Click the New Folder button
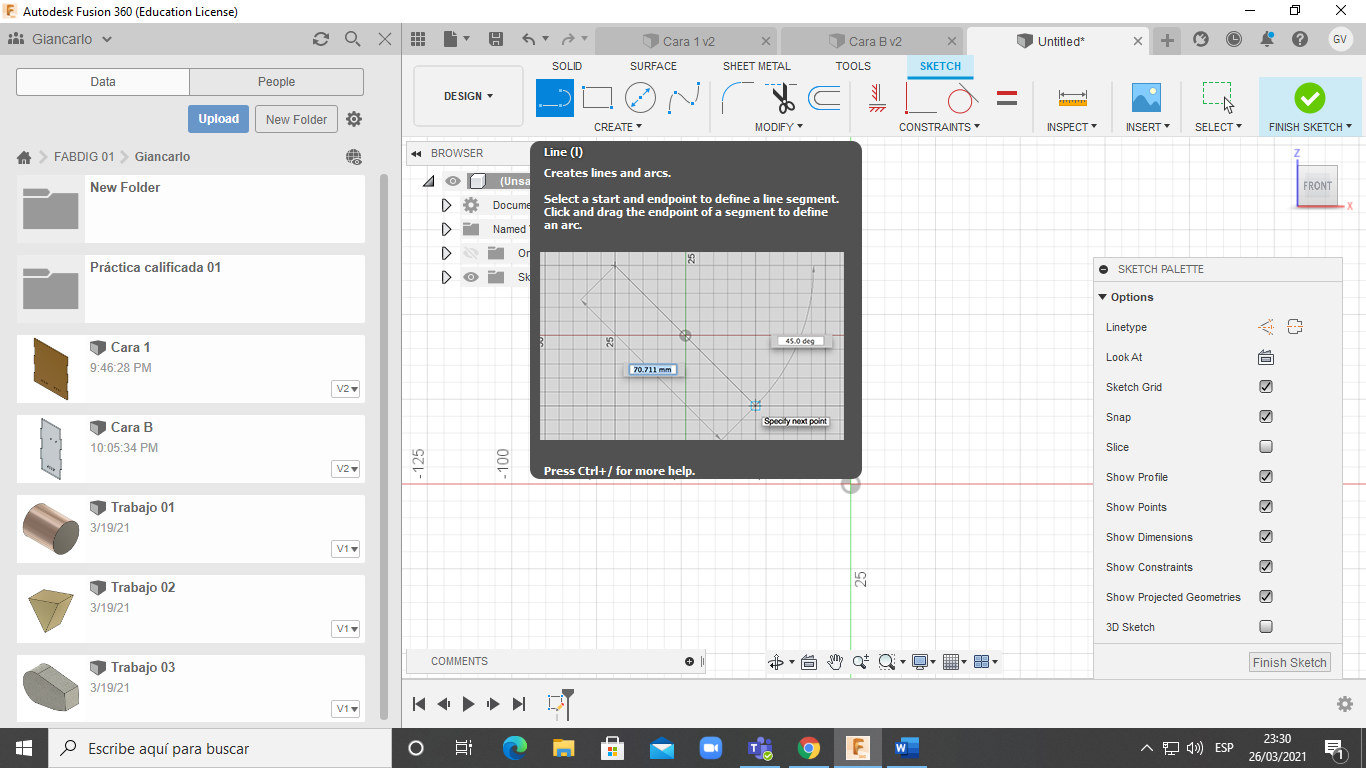Image resolution: width=1366 pixels, height=768 pixels. click(296, 119)
